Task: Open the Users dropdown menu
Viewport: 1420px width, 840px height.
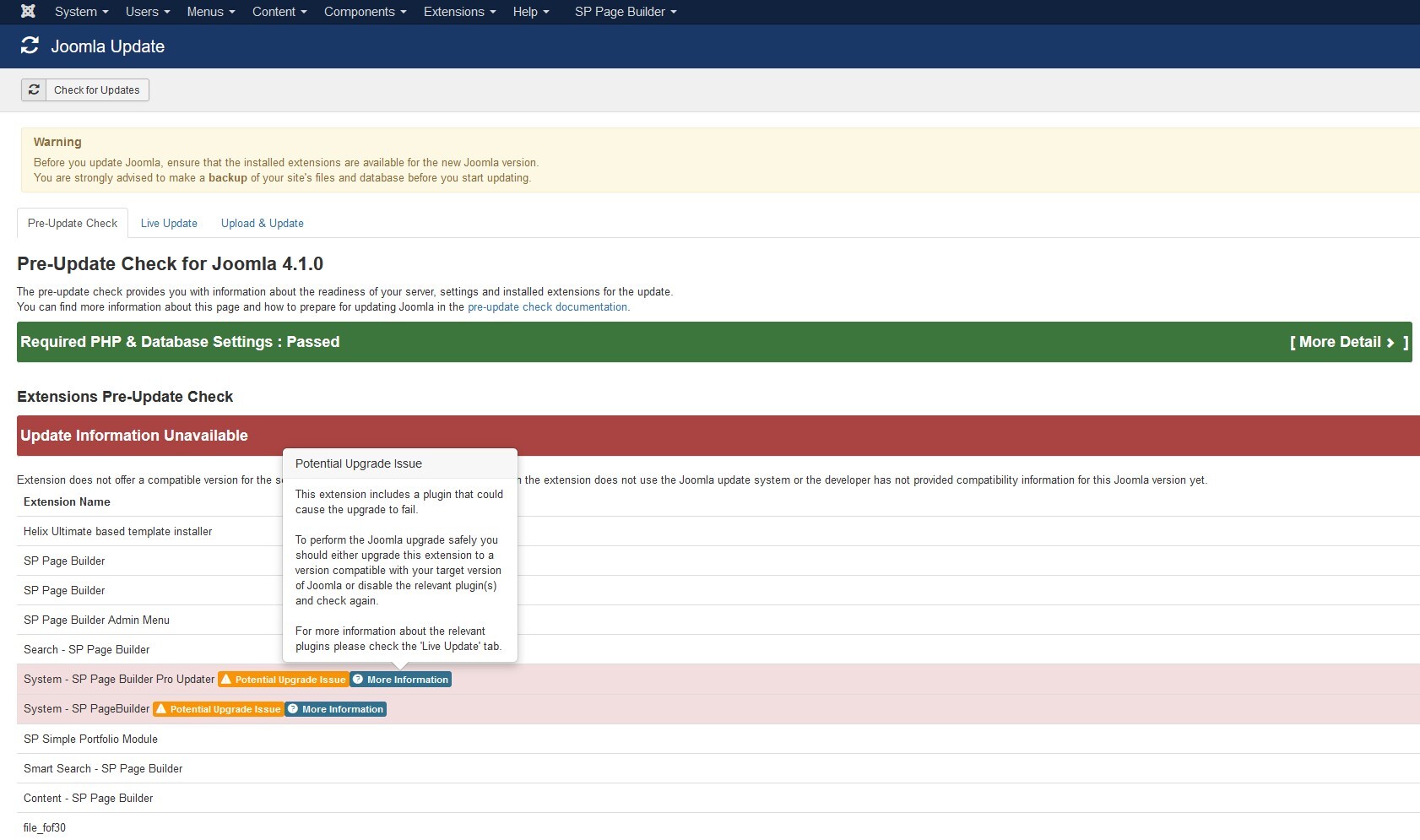Action: tap(148, 12)
